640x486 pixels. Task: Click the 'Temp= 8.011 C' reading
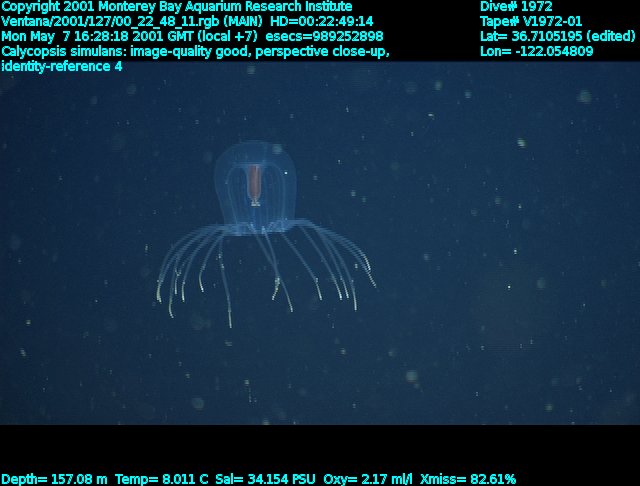pyautogui.click(x=161, y=479)
